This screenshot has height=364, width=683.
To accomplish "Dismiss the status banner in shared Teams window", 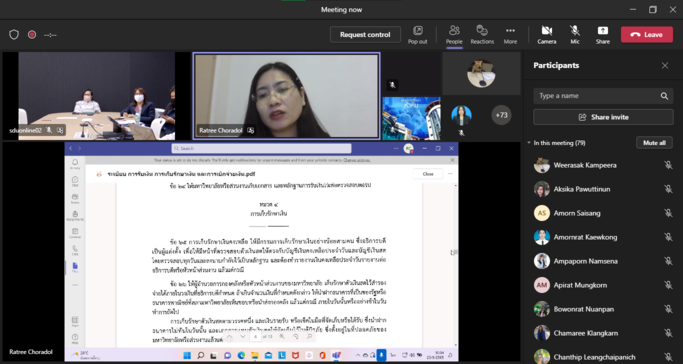I will click(452, 160).
